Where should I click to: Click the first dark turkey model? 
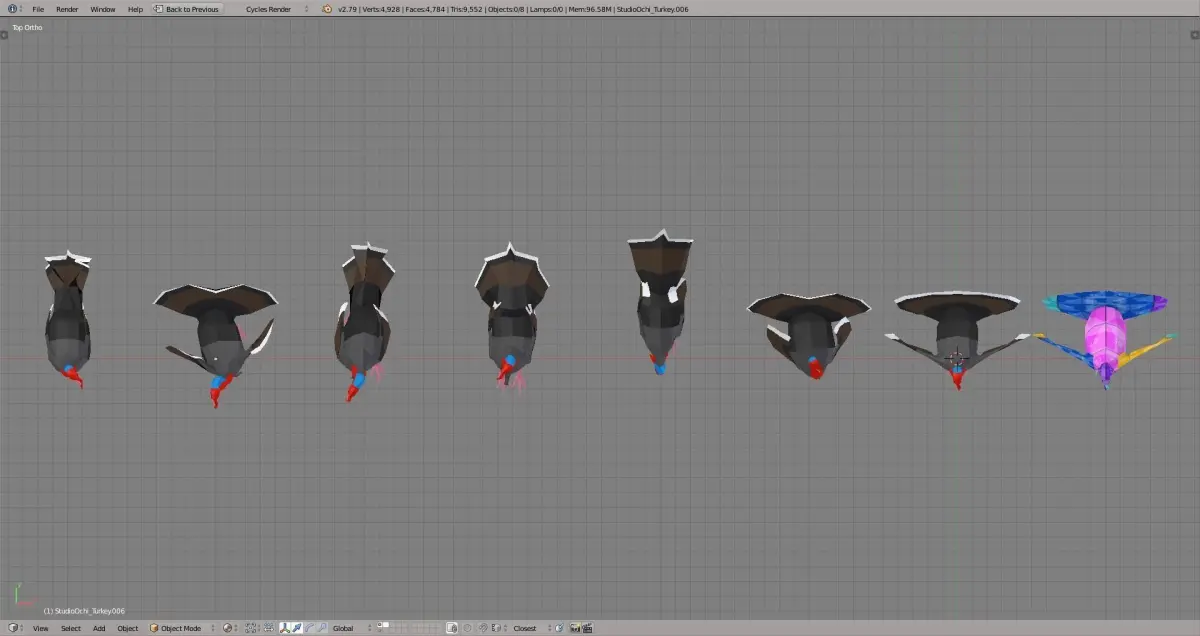tap(68, 320)
